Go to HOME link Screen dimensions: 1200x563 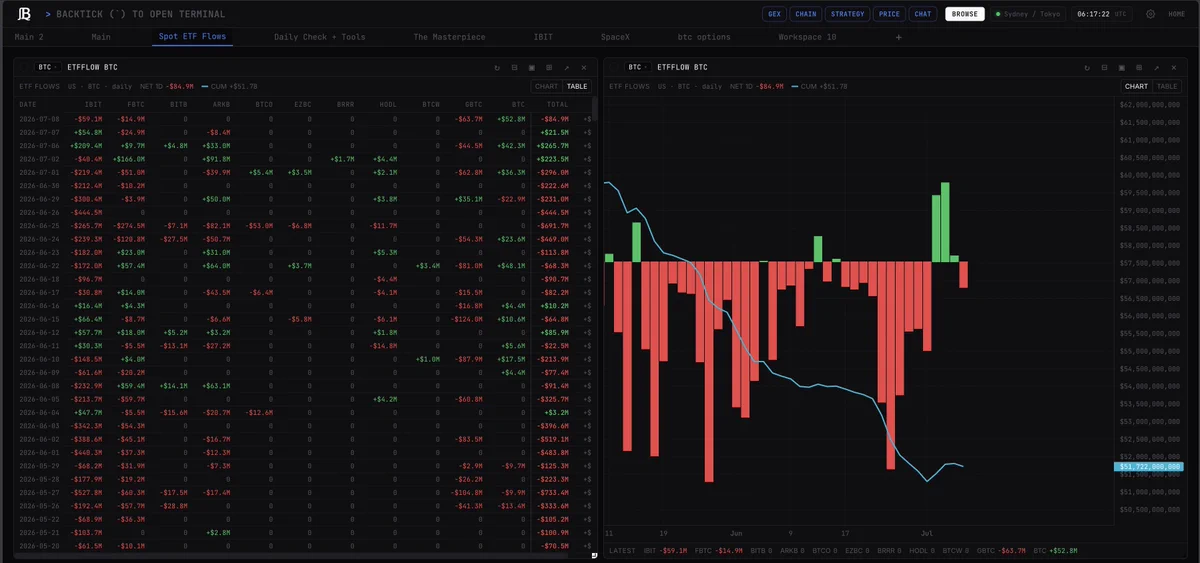pos(1177,14)
